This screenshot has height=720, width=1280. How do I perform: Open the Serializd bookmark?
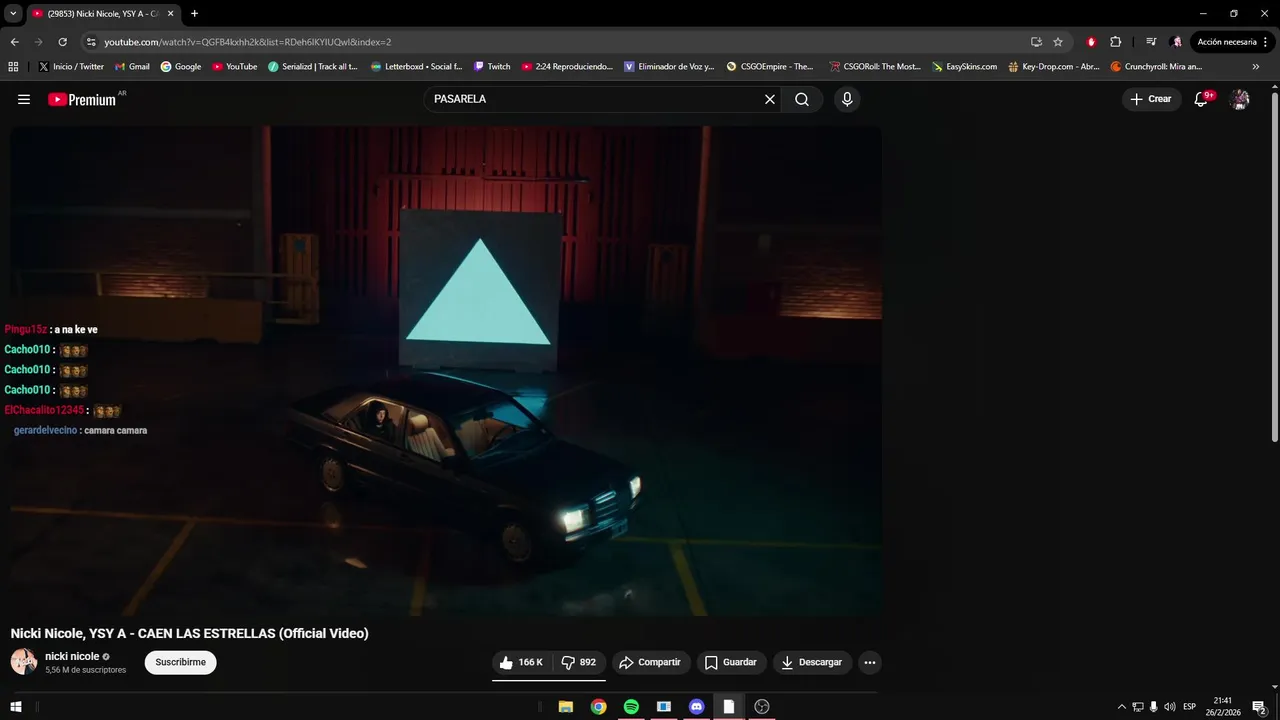312,67
